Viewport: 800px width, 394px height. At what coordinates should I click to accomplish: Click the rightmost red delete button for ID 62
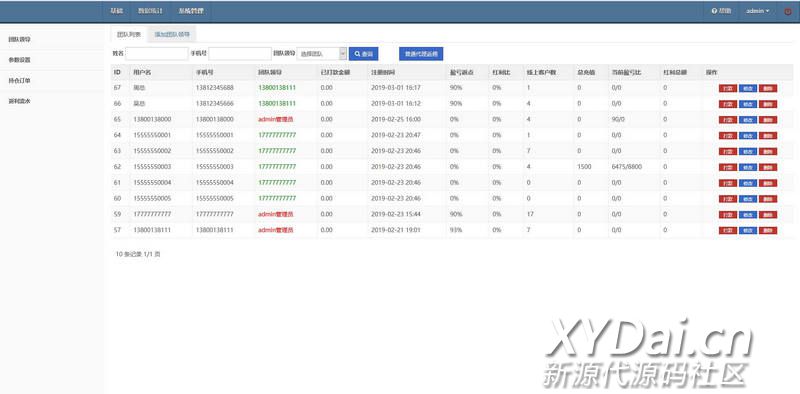coord(768,167)
